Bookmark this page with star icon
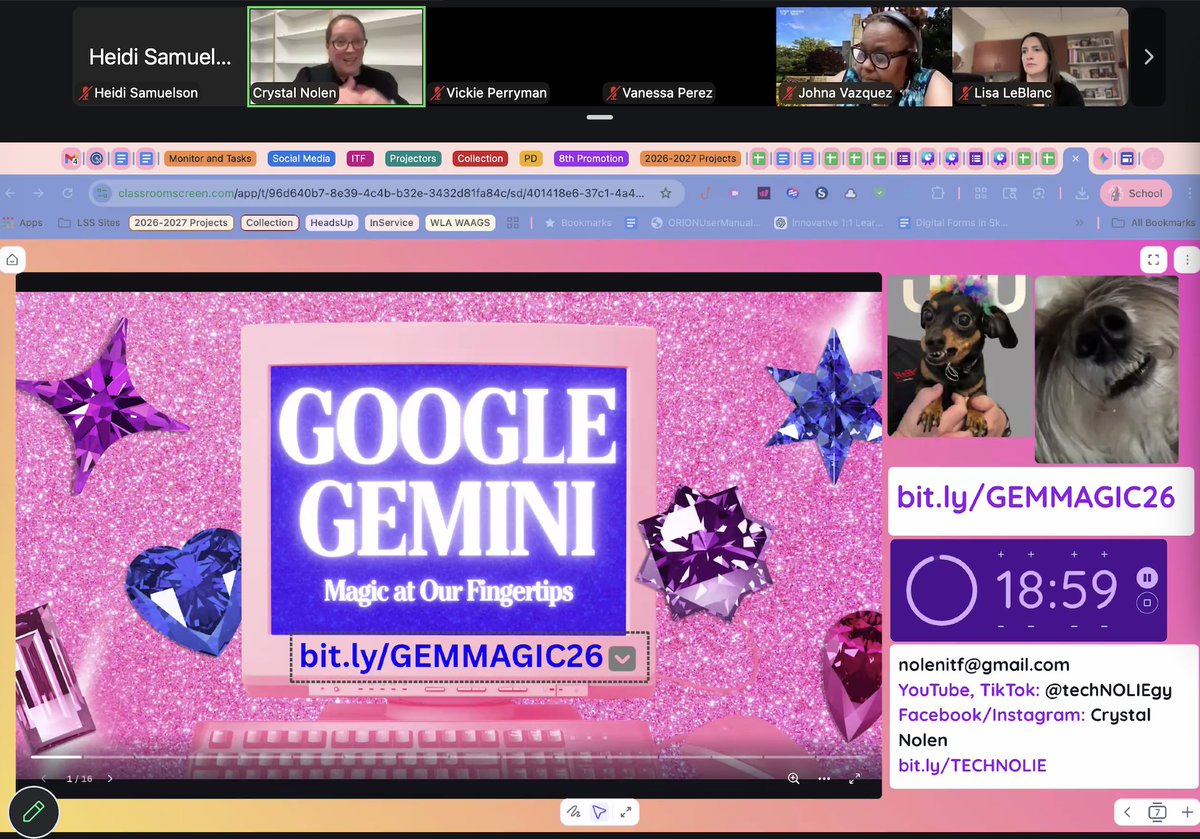The width and height of the screenshot is (1200, 839). tap(666, 193)
